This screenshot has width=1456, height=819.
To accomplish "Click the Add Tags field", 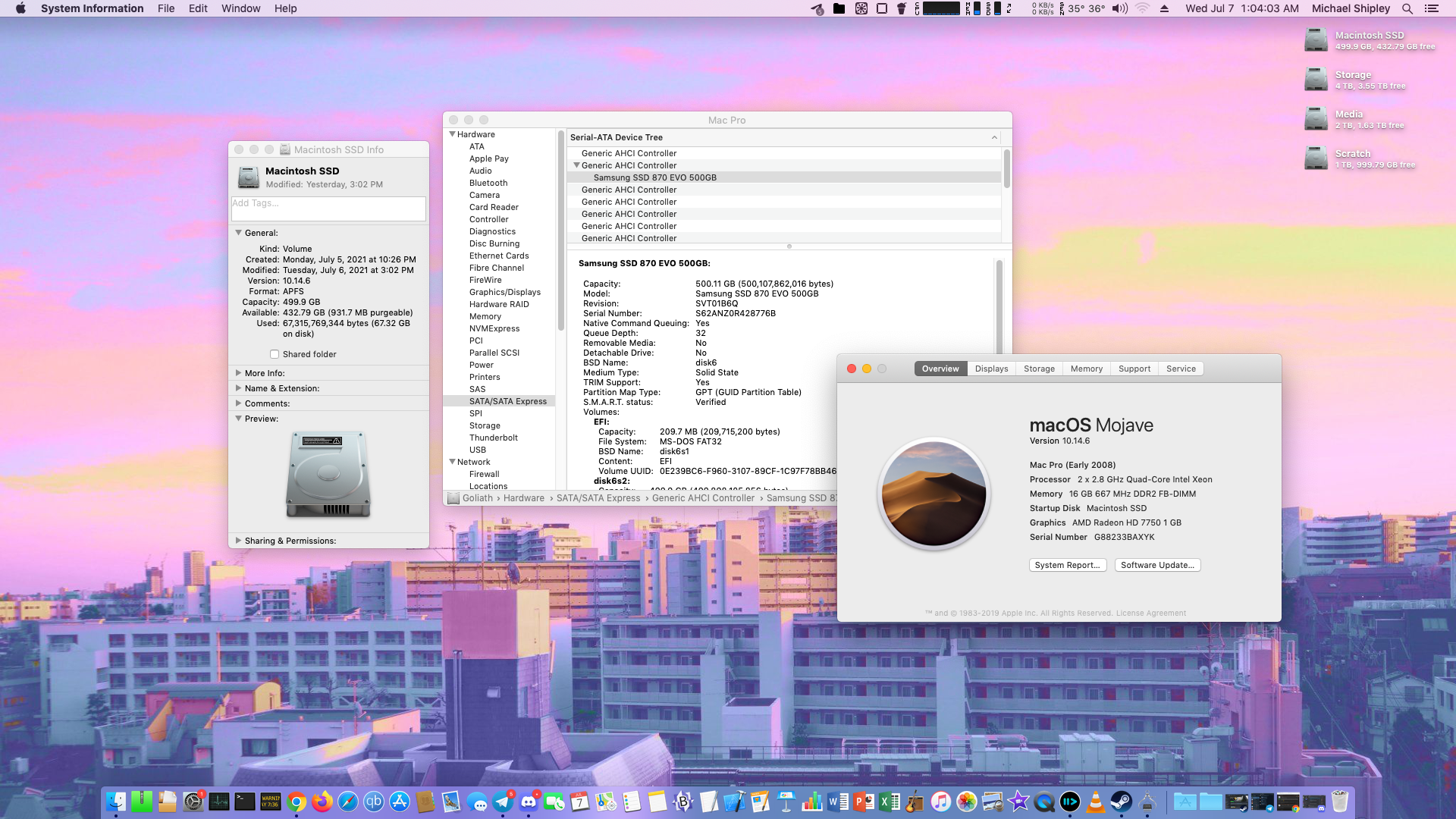I will click(328, 209).
